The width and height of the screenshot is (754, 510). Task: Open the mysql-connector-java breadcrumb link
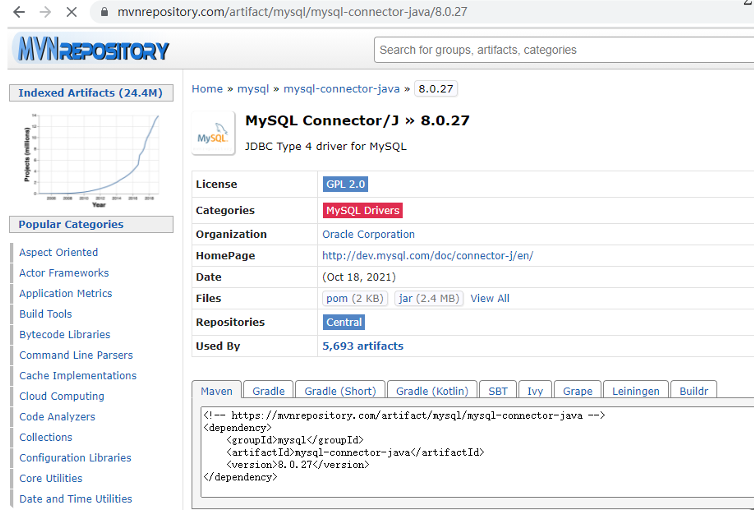pyautogui.click(x=341, y=89)
